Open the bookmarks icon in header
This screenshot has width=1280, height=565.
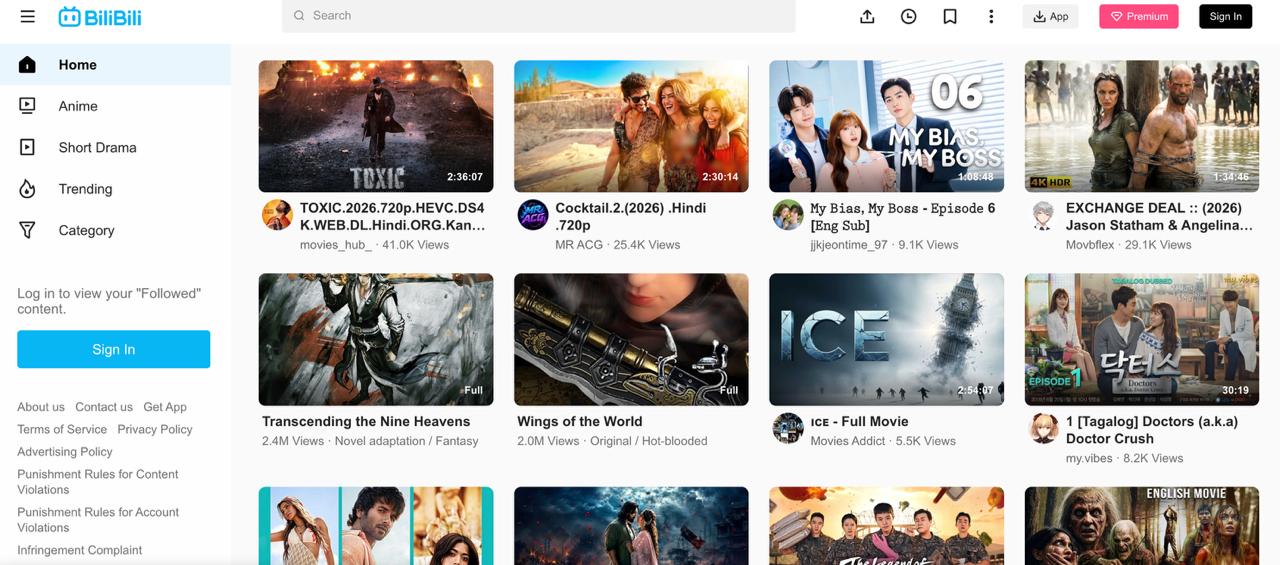pos(950,16)
